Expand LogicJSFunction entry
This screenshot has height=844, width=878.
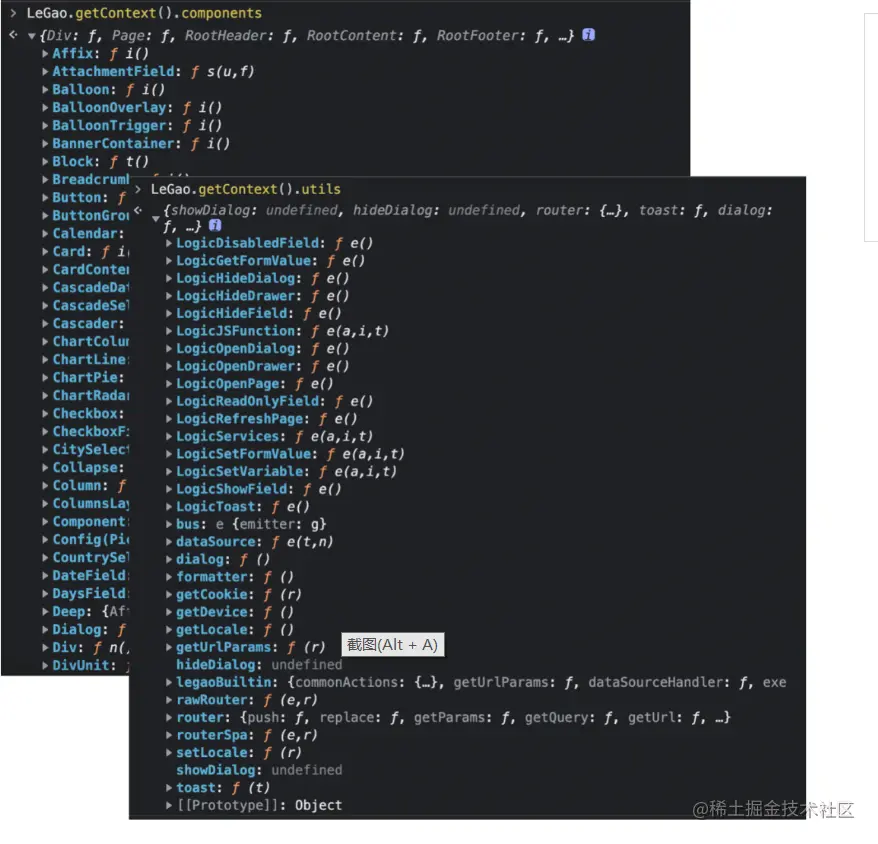pyautogui.click(x=169, y=331)
